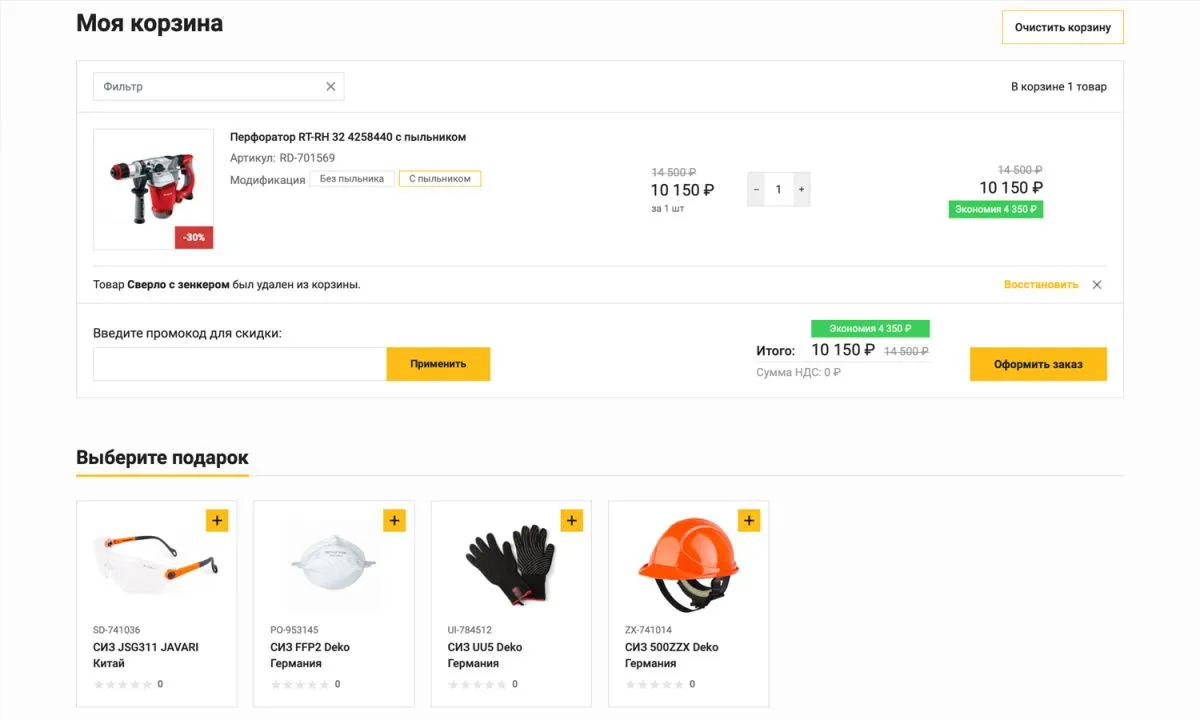Screen dimensions: 1200x720
Task: Open perforator RT-RH 32 product title link
Action: 348,137
